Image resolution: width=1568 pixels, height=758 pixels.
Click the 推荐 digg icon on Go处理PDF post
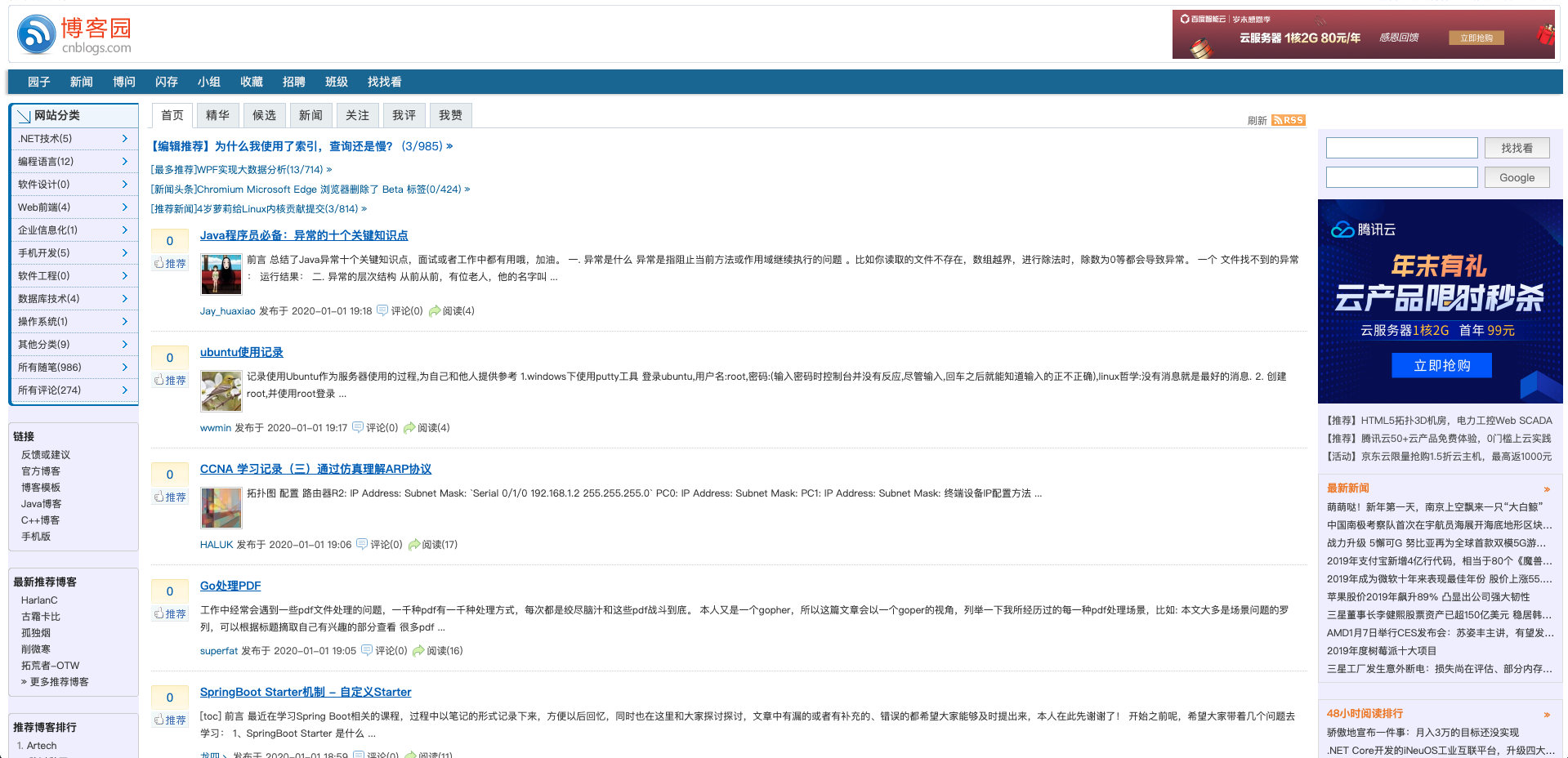click(x=159, y=613)
